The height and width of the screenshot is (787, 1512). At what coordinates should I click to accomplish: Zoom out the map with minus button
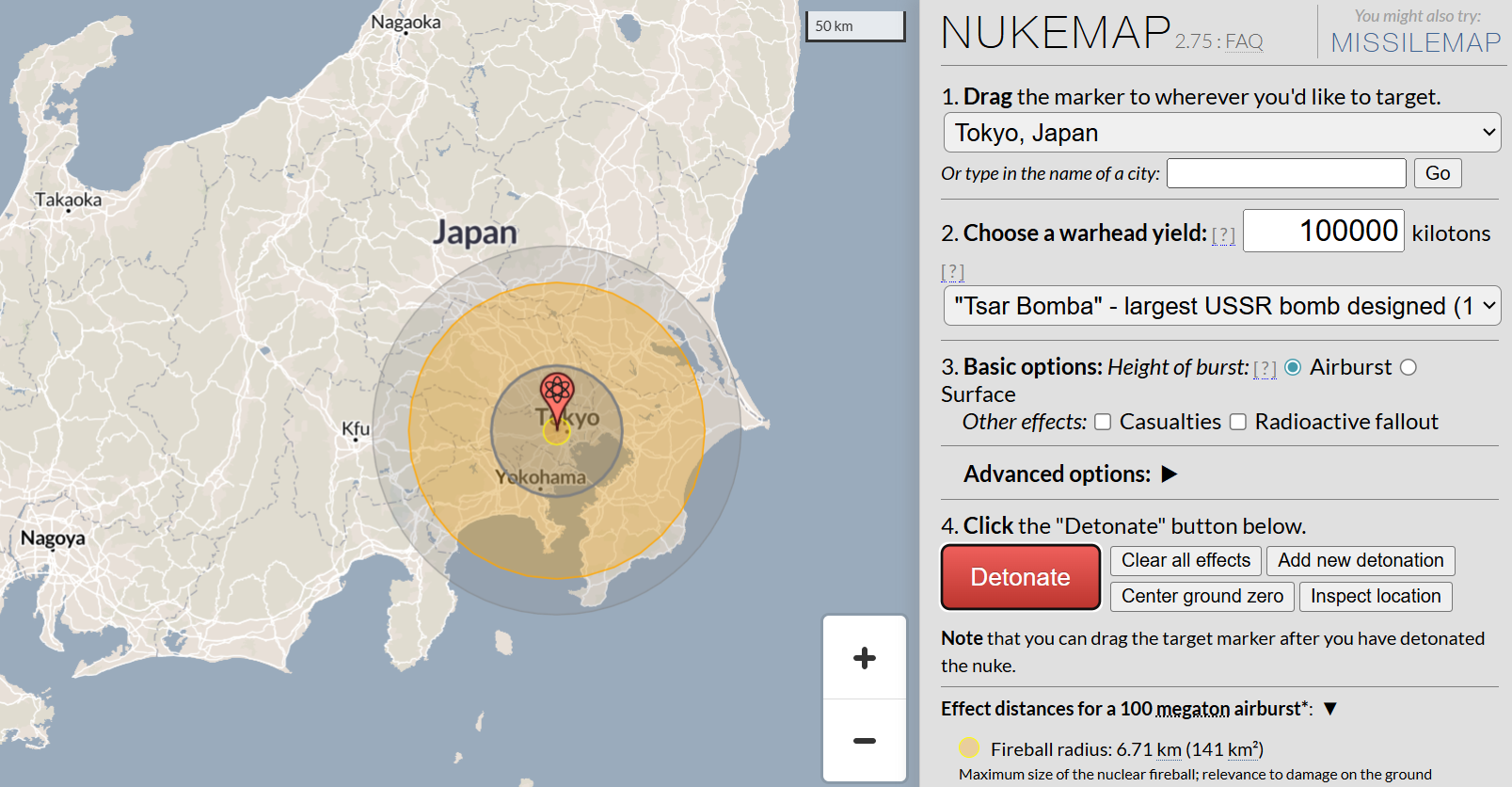point(865,740)
